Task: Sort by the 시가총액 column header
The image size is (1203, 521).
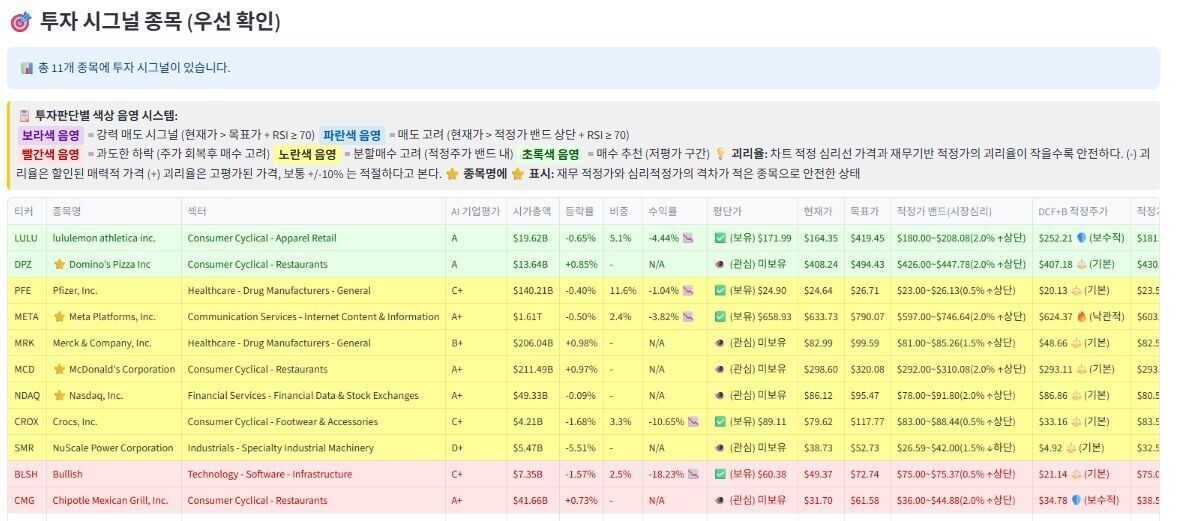Action: tap(532, 212)
